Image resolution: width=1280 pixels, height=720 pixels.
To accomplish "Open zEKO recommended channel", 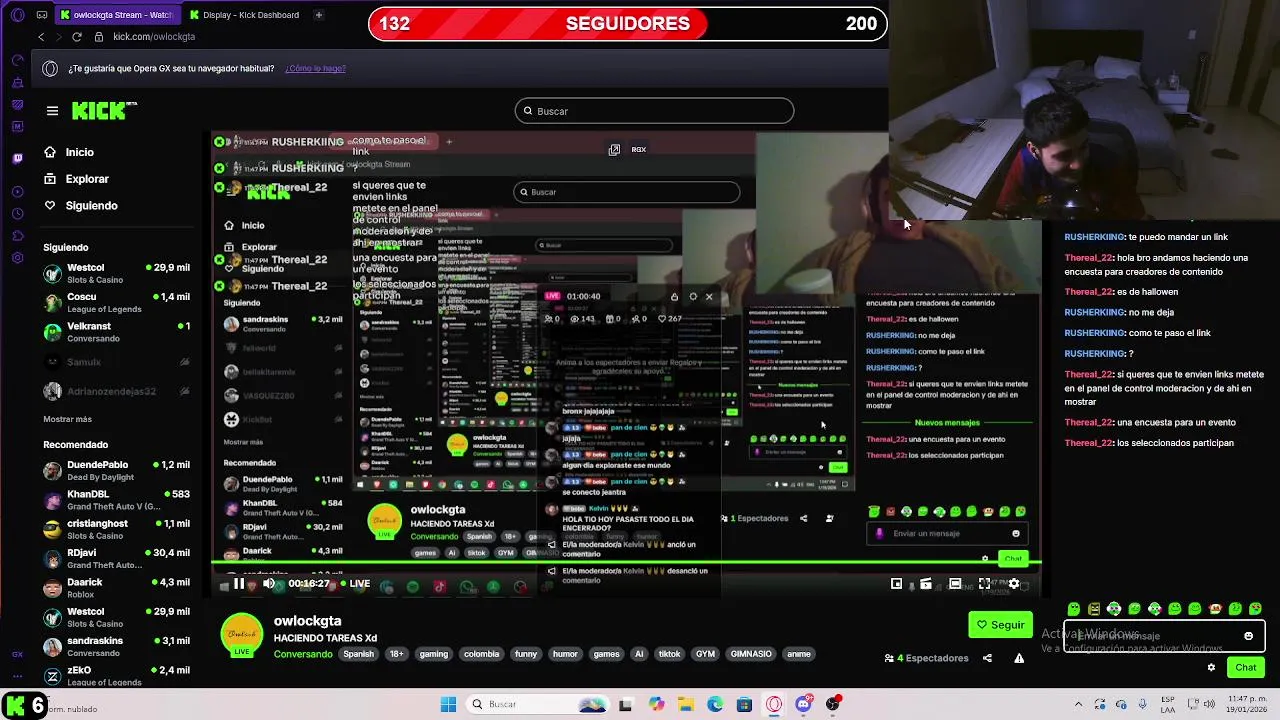I will 116,676.
